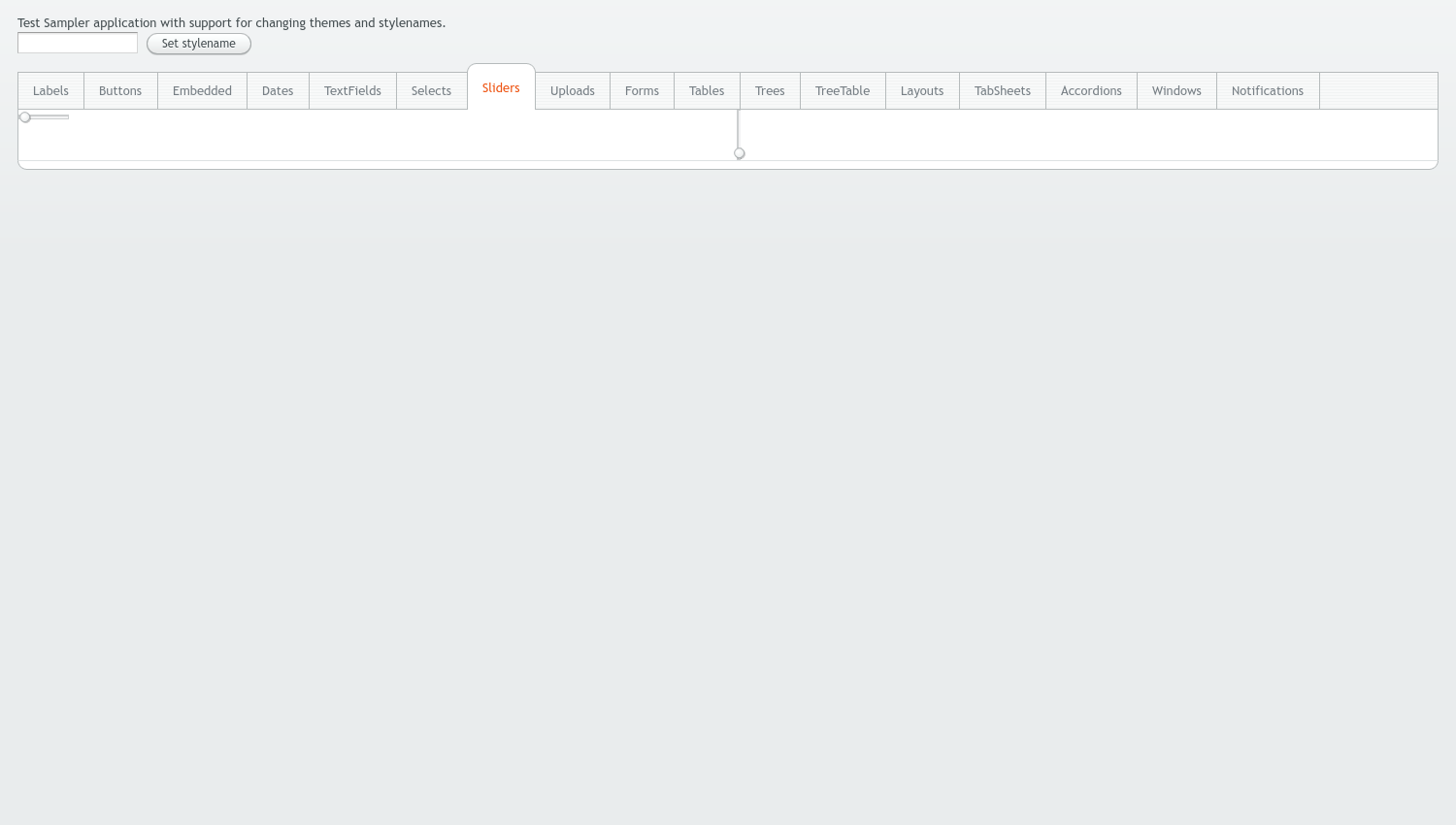
Task: Click the horizontal slider handle
Action: point(25,117)
